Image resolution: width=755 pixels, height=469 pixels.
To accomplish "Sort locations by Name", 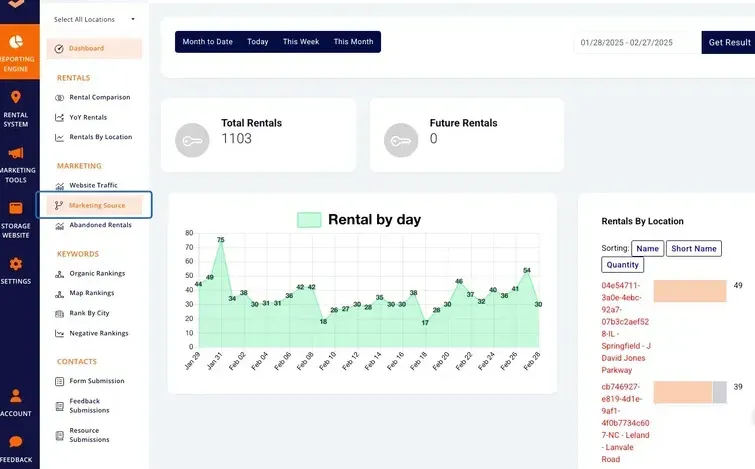I will [647, 248].
